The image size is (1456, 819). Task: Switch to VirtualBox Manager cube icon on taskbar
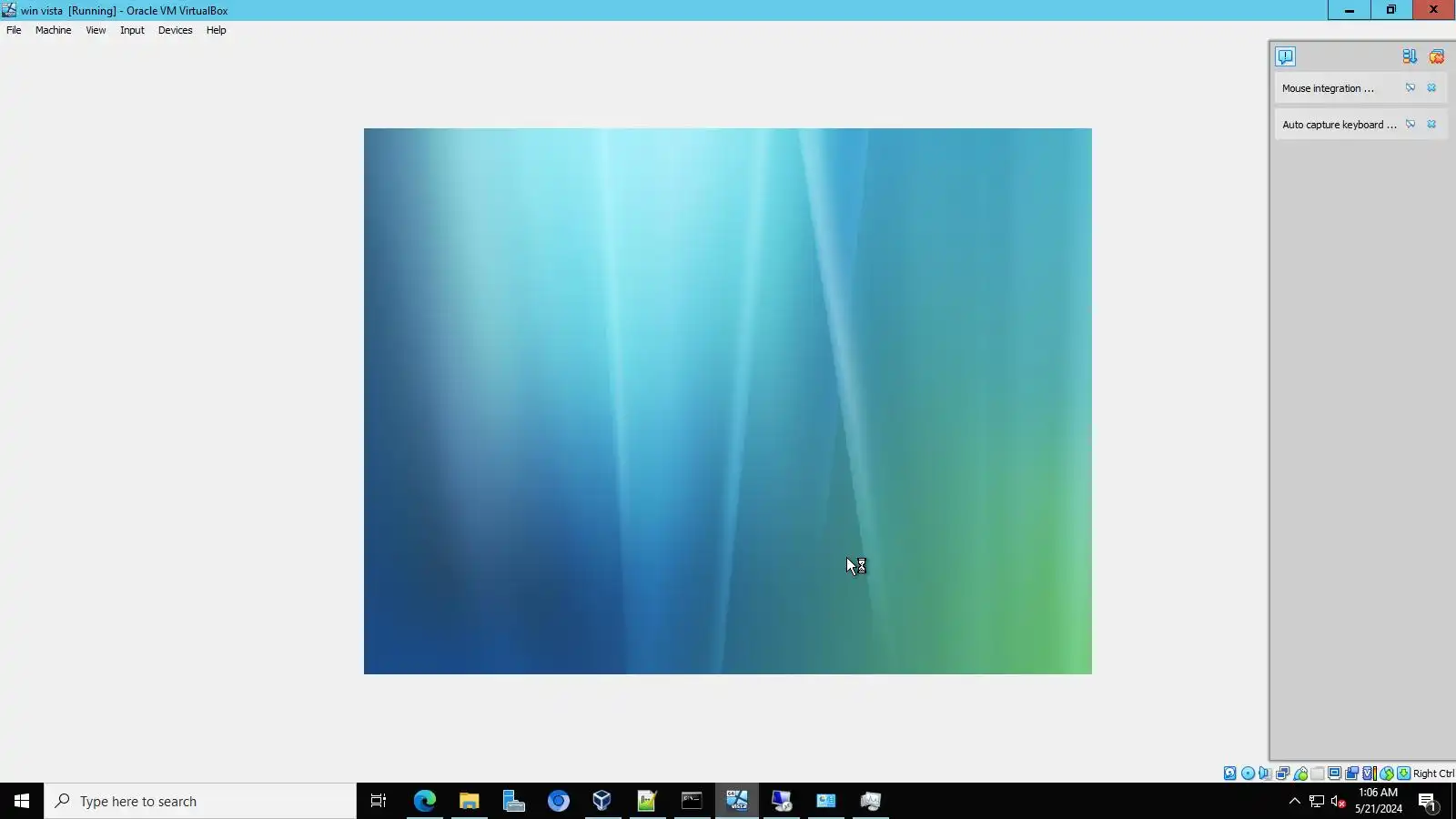point(602,801)
